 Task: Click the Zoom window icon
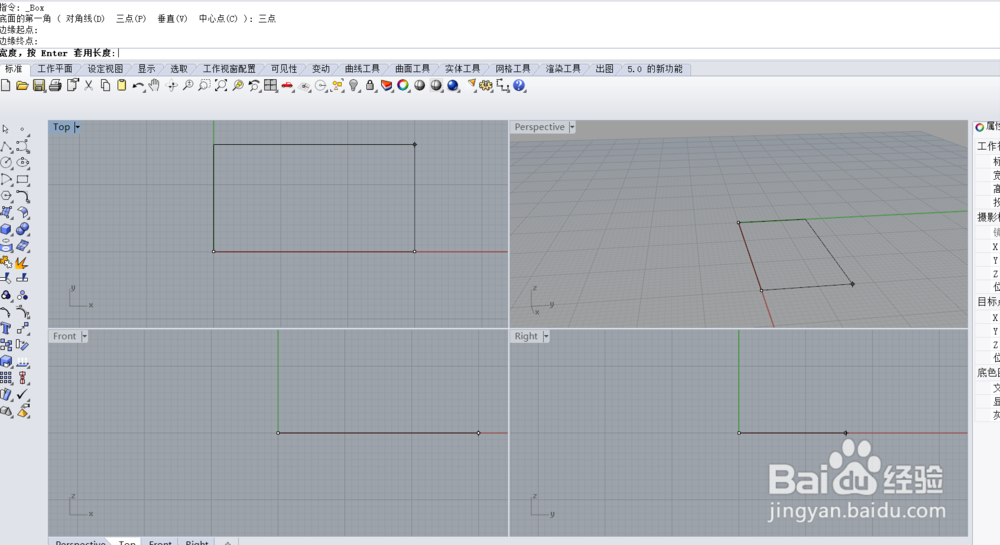pos(204,85)
